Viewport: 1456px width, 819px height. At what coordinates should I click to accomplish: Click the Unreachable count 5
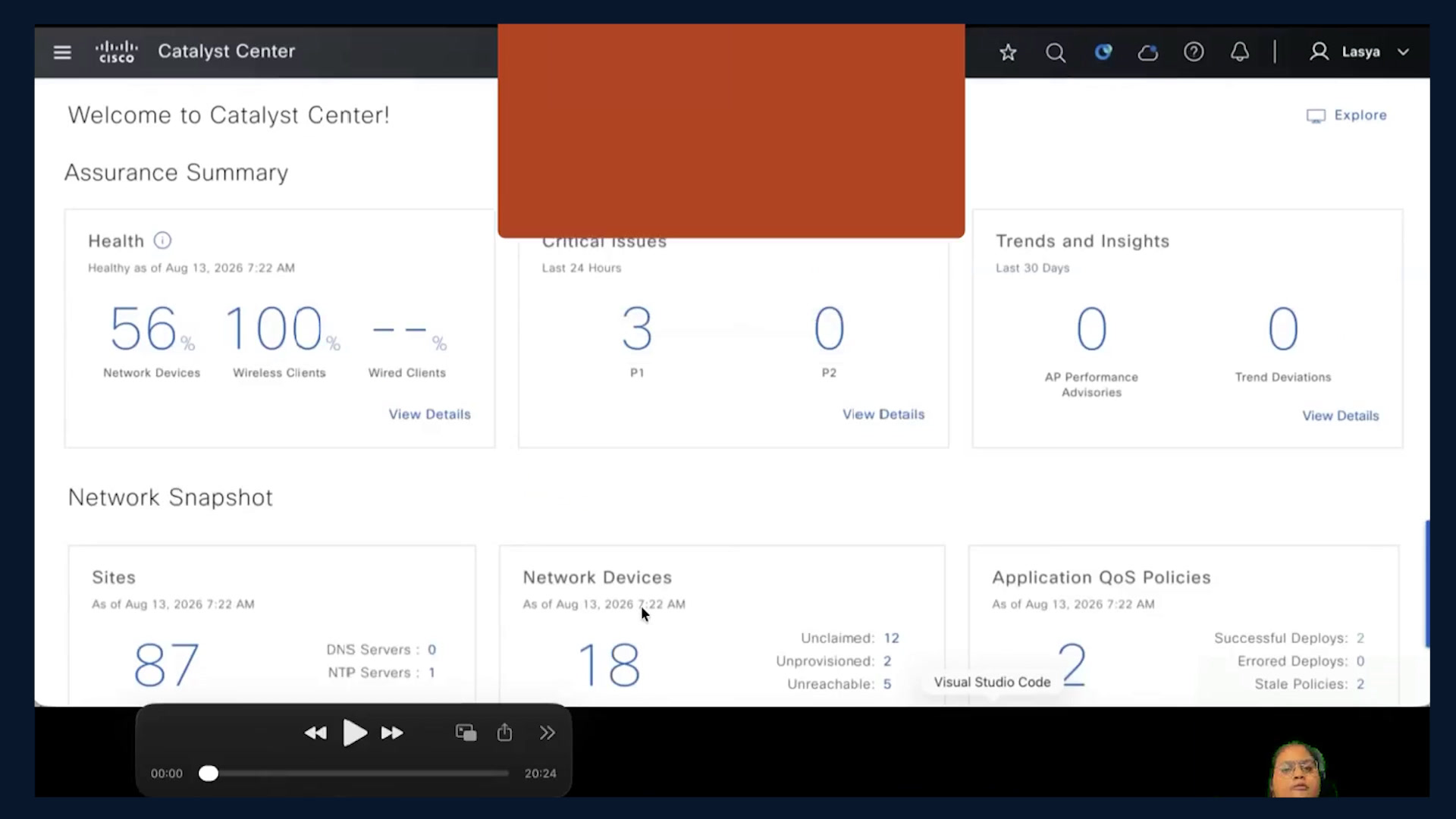click(x=887, y=684)
